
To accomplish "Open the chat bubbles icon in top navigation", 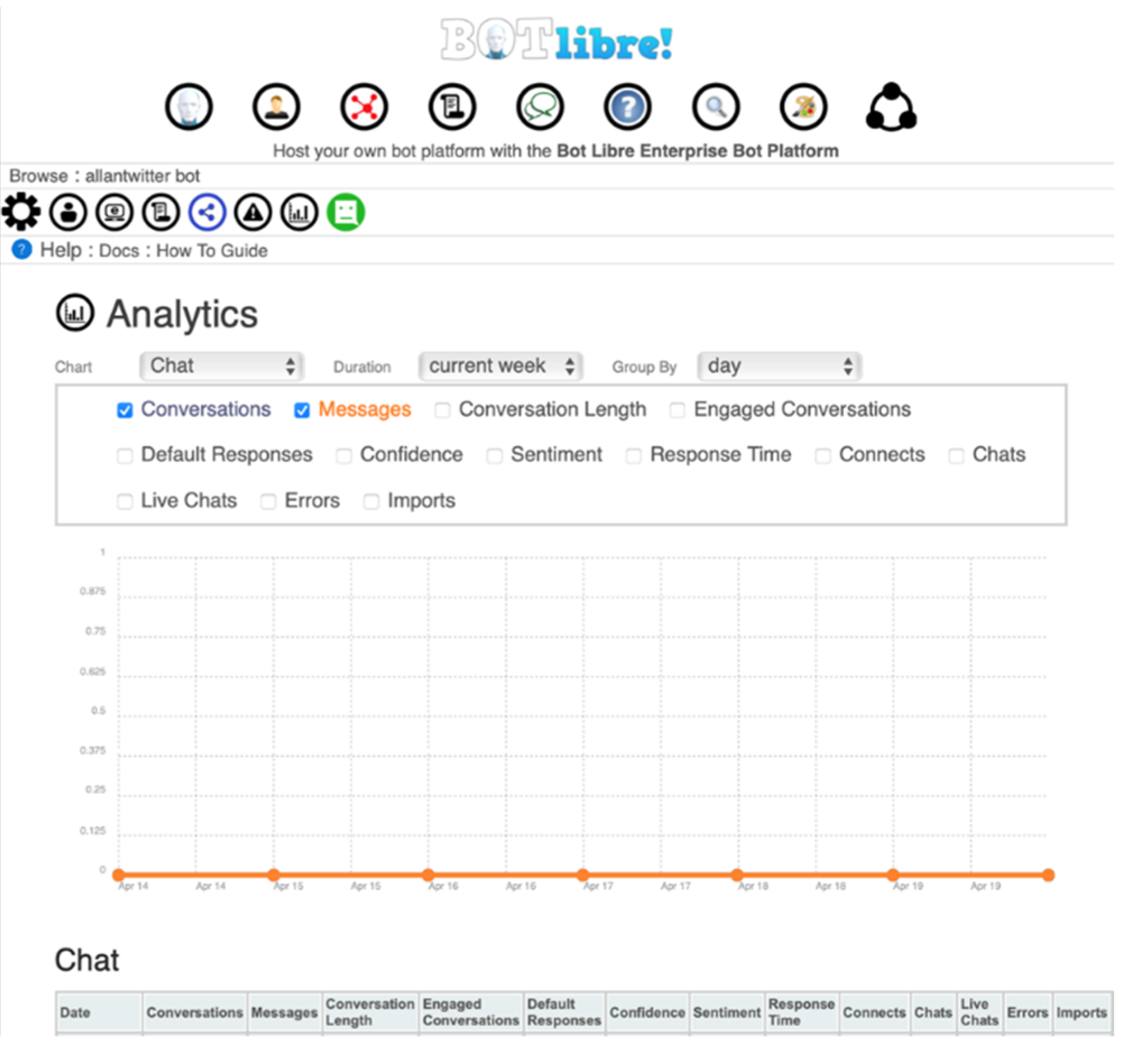I will (x=540, y=107).
